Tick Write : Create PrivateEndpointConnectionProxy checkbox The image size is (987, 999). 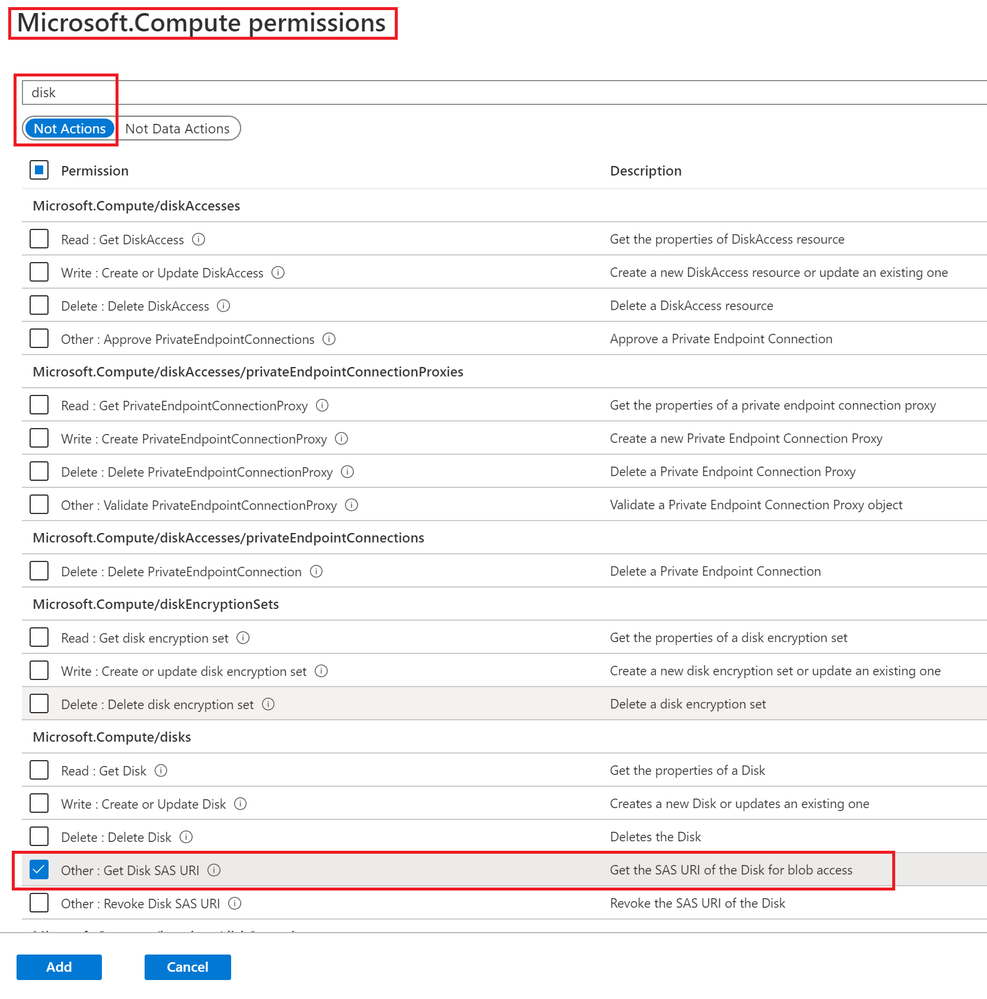point(39,438)
